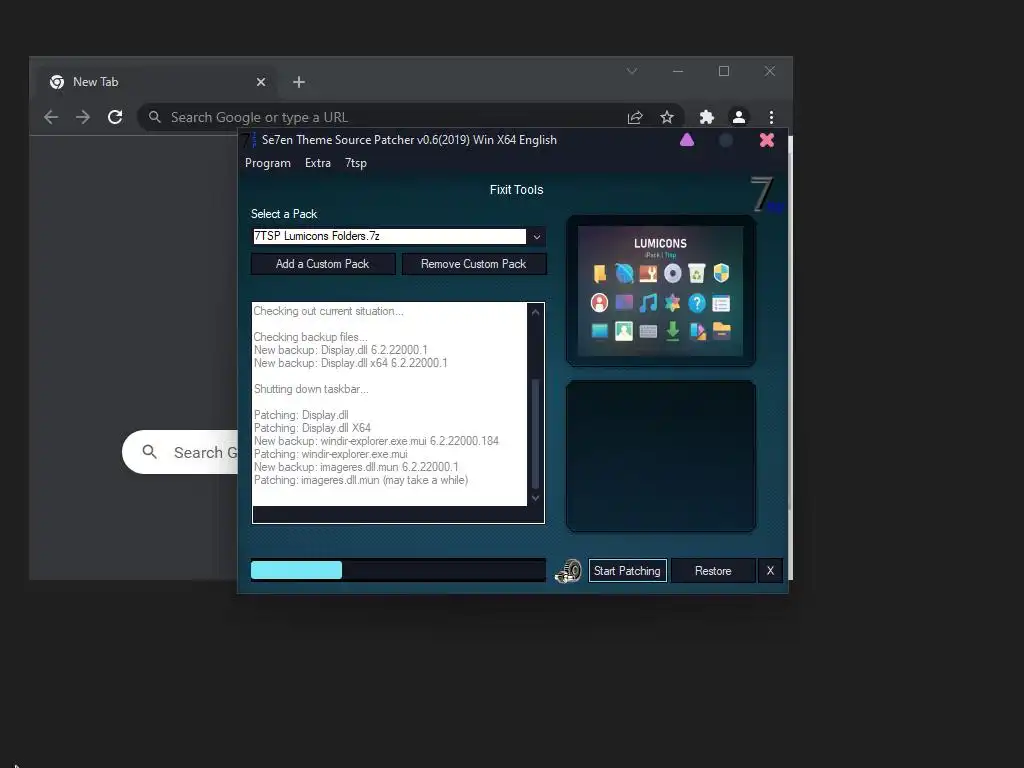Click Add a Custom Pack button
This screenshot has height=768, width=1024.
tap(323, 264)
